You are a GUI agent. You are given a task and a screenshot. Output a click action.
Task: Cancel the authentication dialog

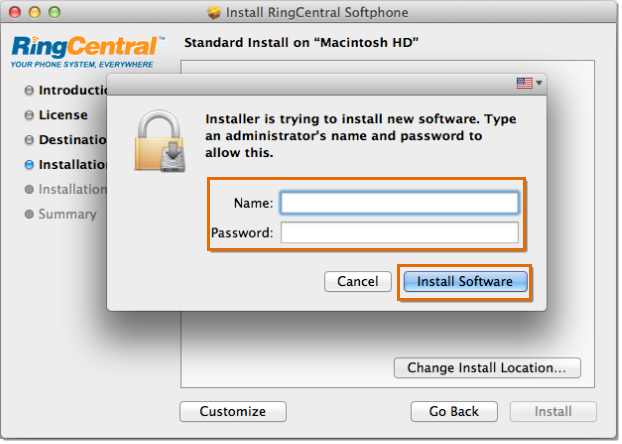(357, 282)
